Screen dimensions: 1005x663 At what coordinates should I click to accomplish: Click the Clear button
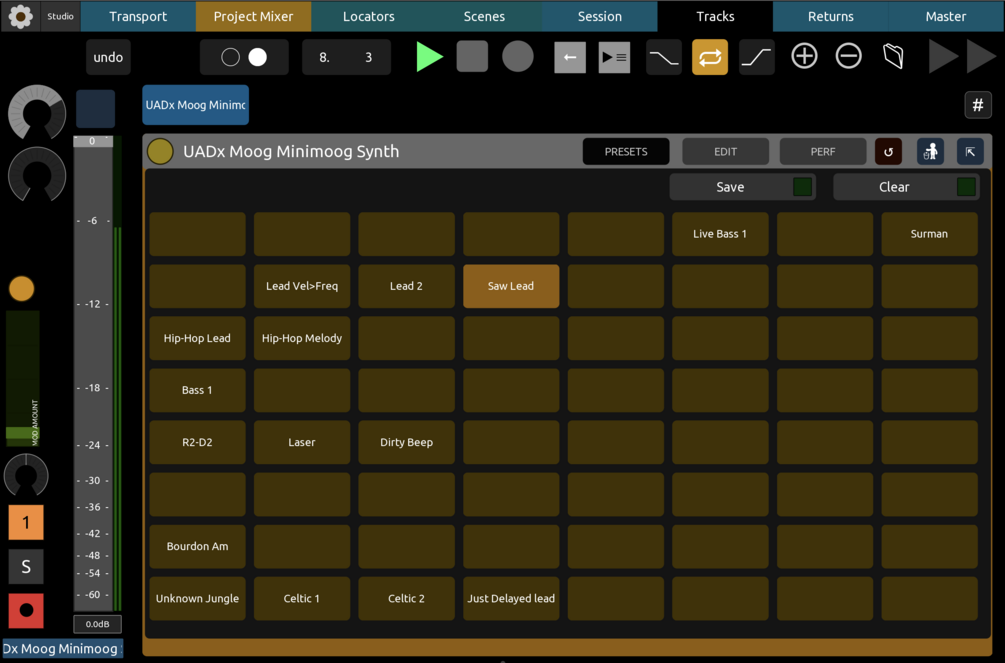906,187
